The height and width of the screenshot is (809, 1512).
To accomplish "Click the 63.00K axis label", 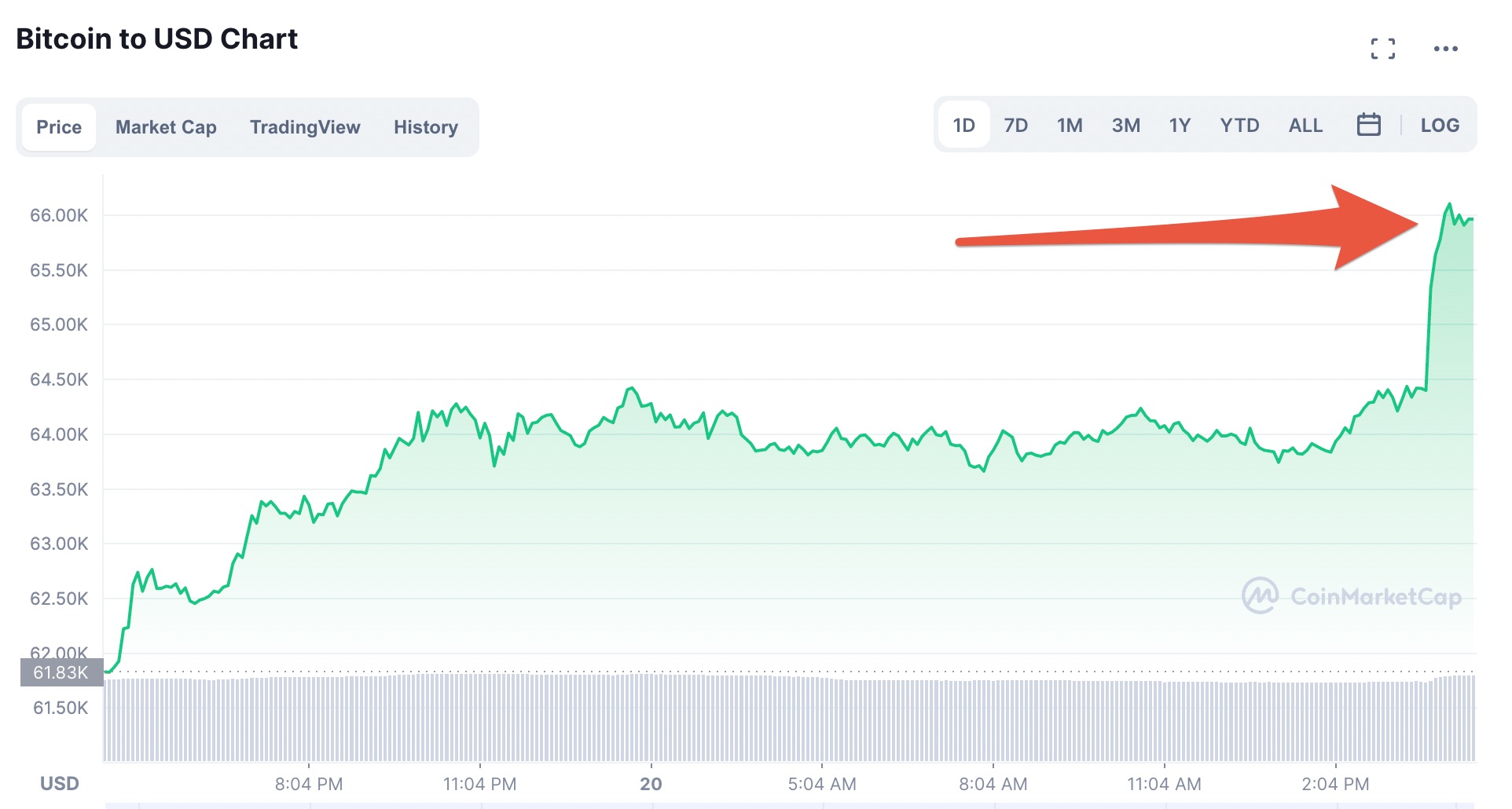I will (x=59, y=544).
